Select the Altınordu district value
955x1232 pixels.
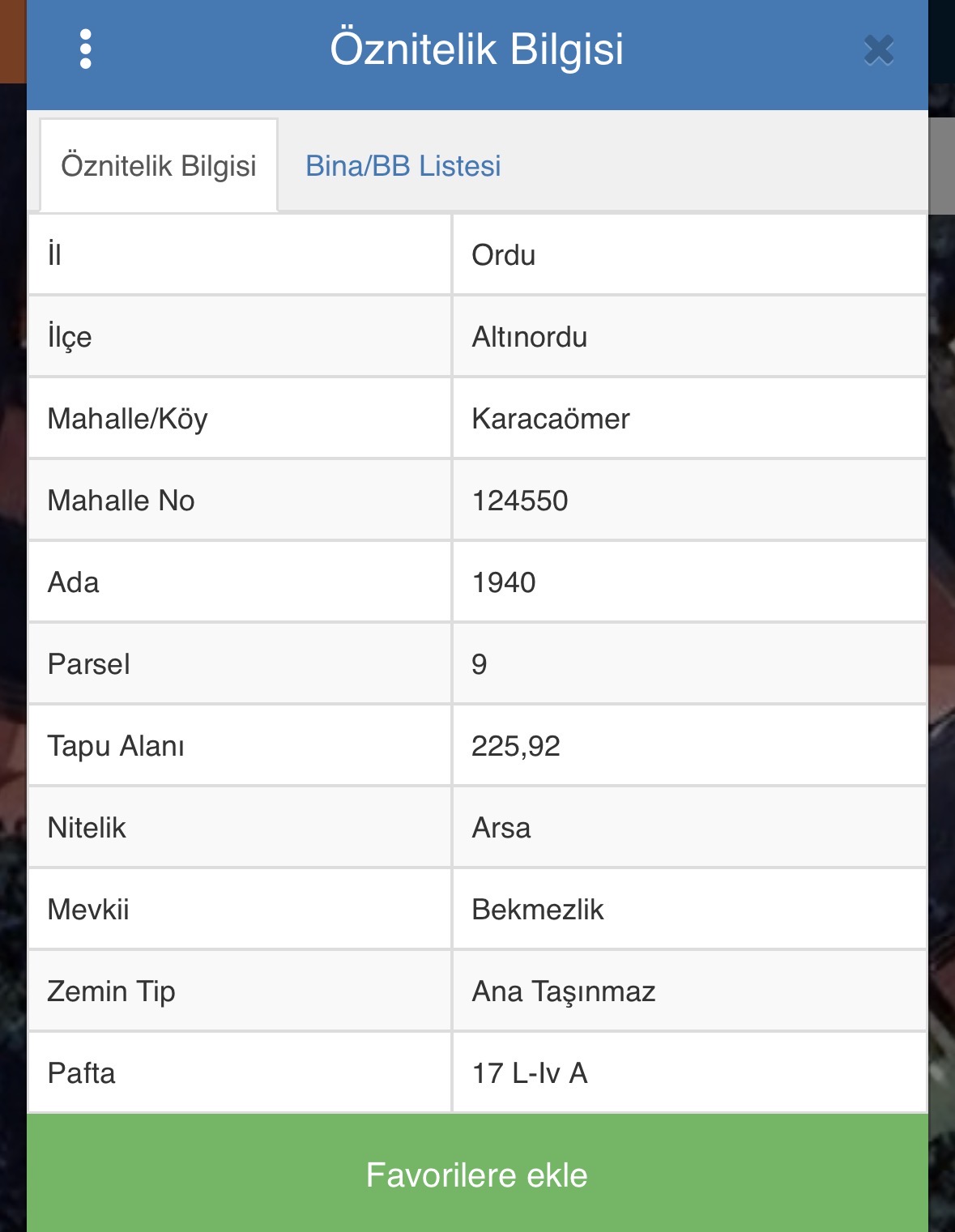click(x=530, y=337)
